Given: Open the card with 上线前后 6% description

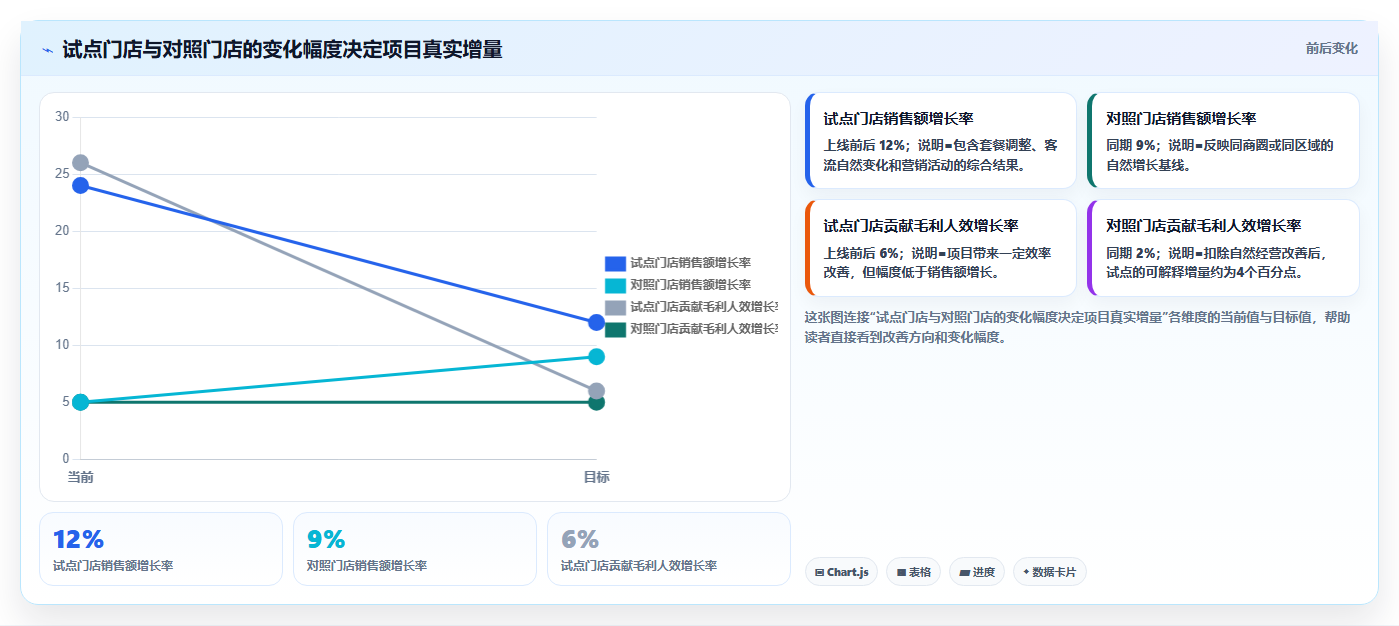Looking at the screenshot, I should (941, 248).
